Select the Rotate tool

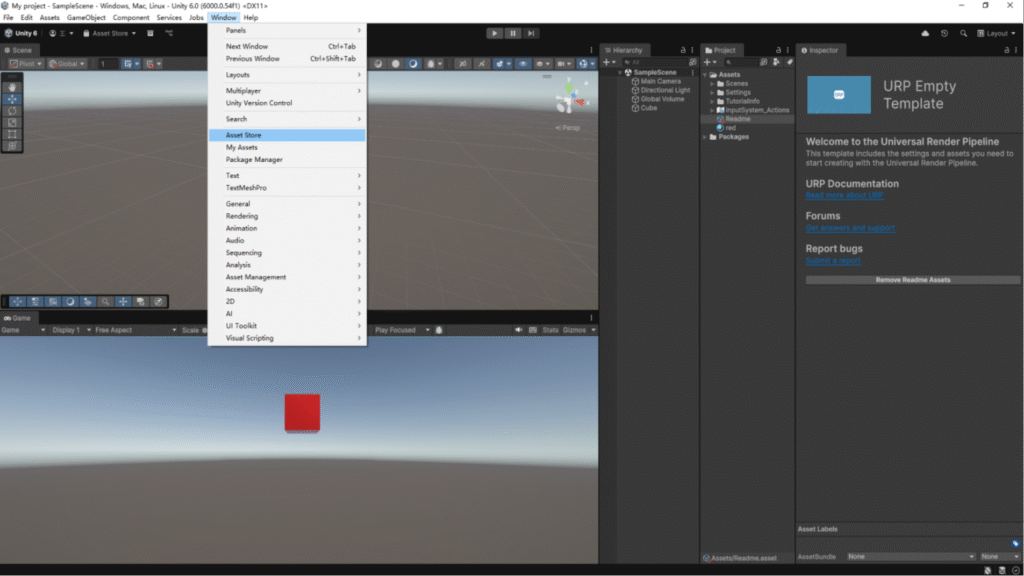(x=12, y=110)
